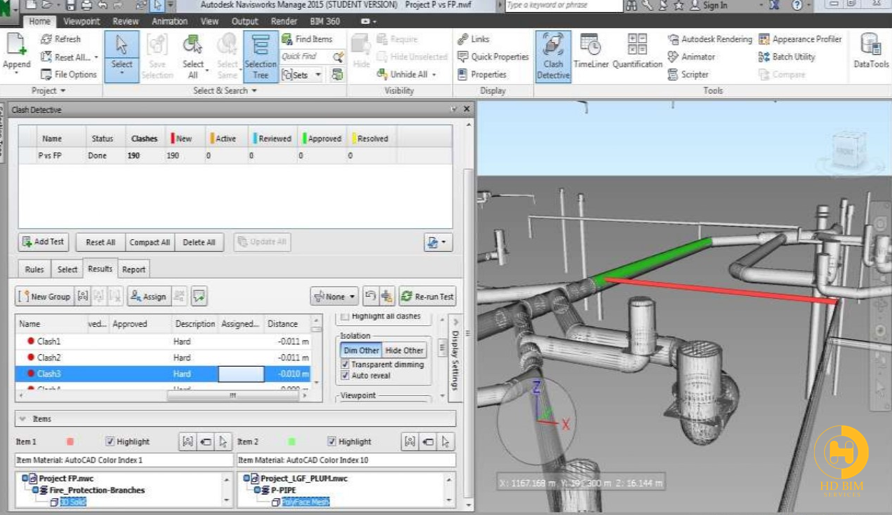Viewport: 893px width, 515px height.
Task: Click the Select All icon
Action: coord(192,44)
